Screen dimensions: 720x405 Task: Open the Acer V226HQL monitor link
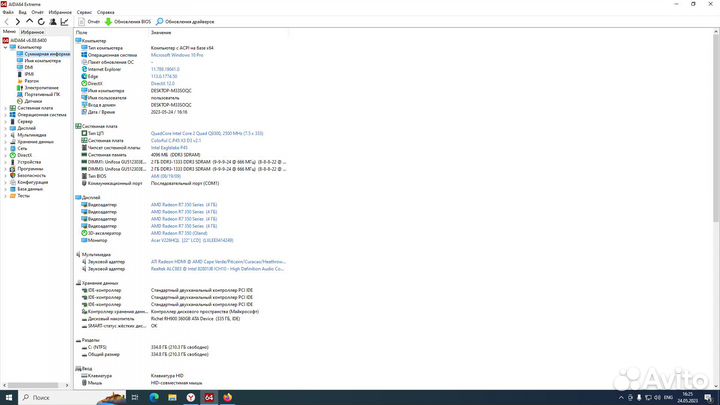[192, 240]
